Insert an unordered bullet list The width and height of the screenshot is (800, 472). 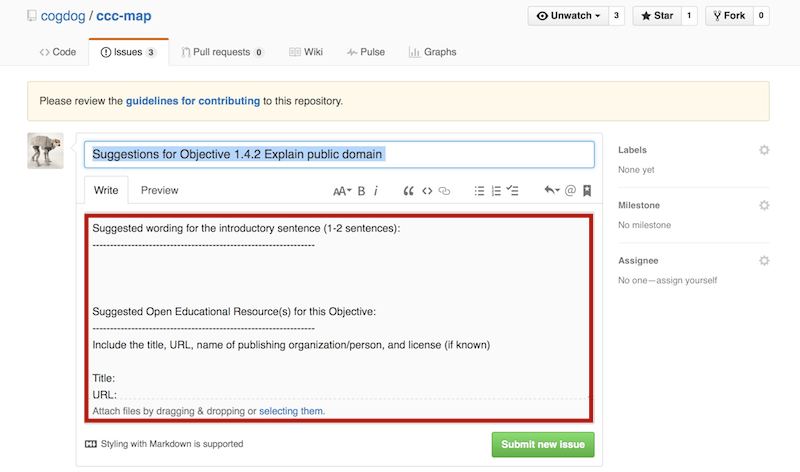[479, 191]
